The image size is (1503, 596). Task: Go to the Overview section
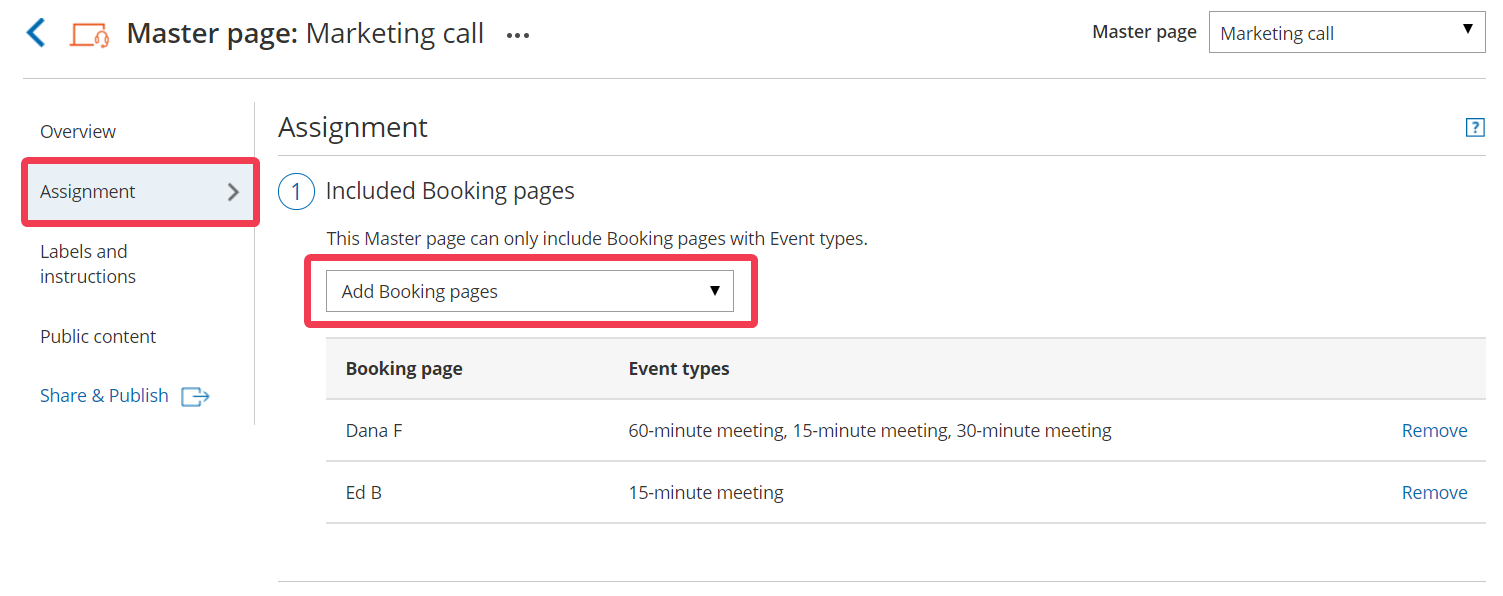click(78, 132)
